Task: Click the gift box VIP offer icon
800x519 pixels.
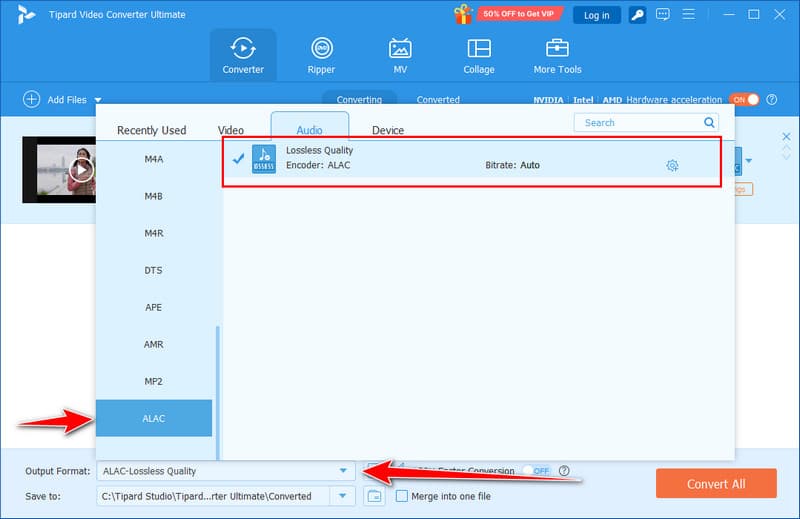Action: tap(463, 14)
